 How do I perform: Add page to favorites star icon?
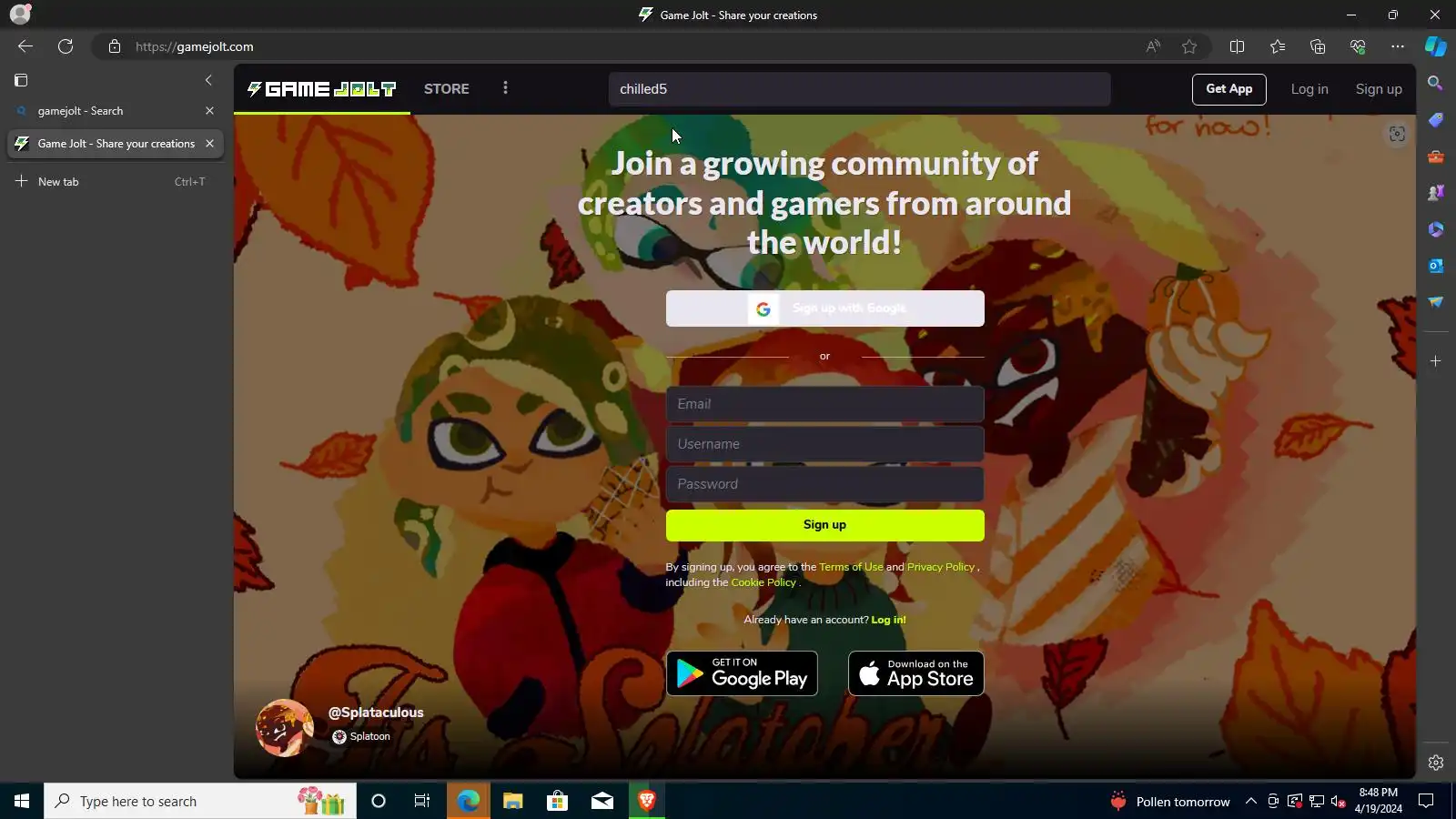click(x=1189, y=46)
